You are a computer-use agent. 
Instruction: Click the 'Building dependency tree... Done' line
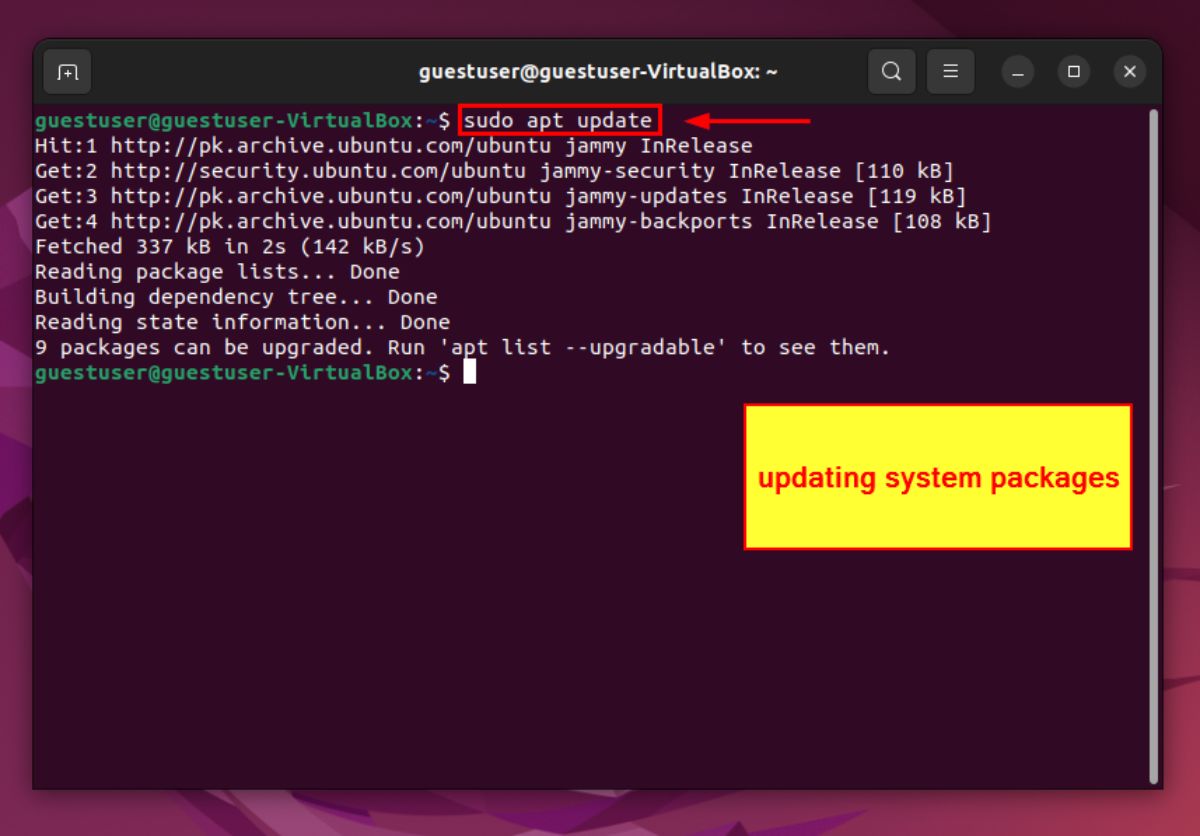(x=227, y=296)
